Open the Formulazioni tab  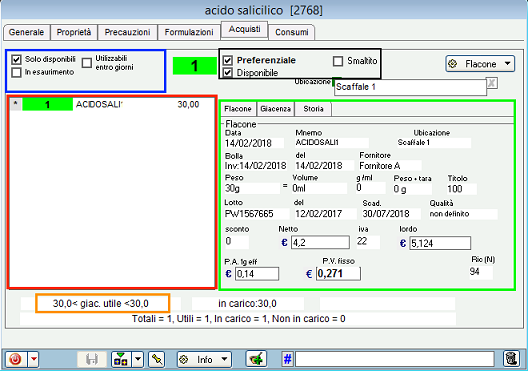tap(189, 32)
